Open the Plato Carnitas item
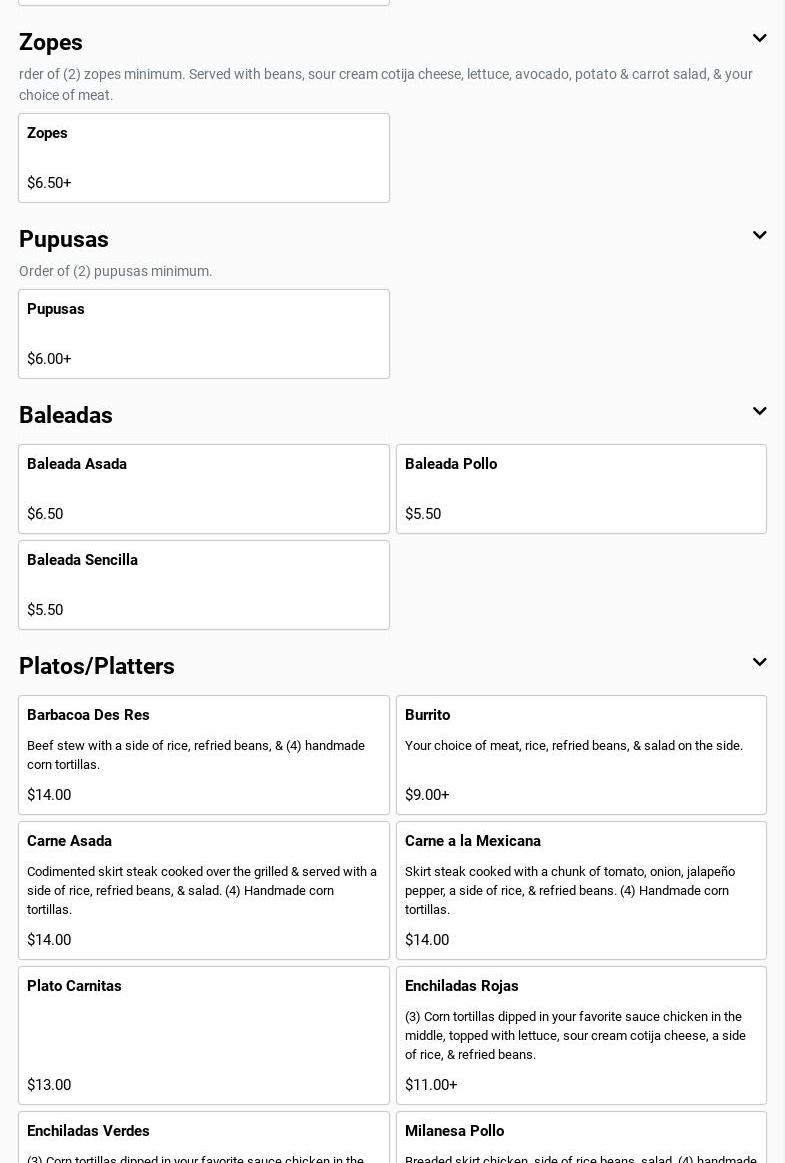 point(204,1035)
